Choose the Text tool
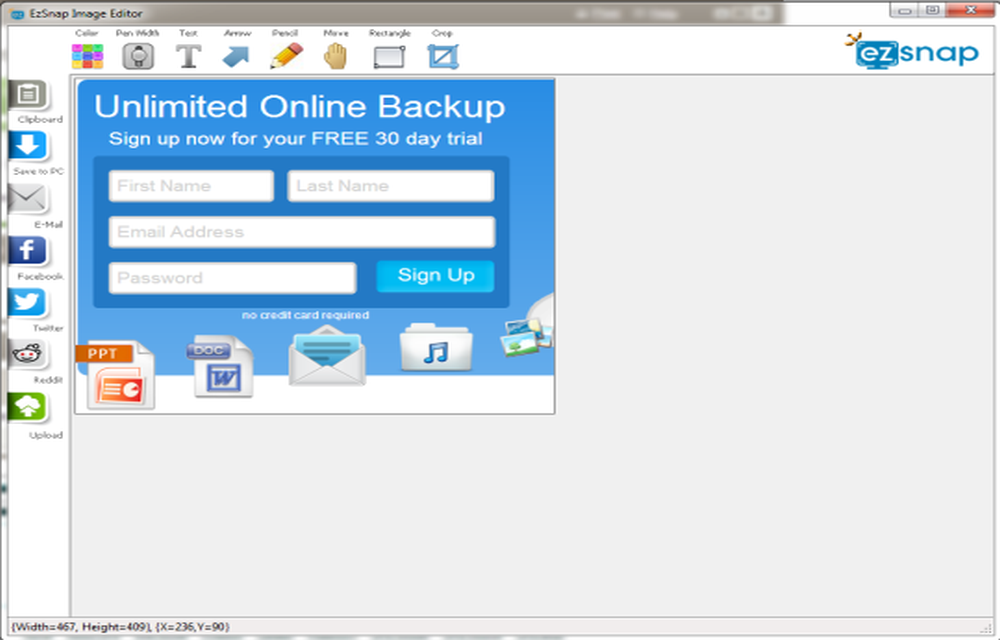This screenshot has height=640, width=1000. [x=188, y=56]
